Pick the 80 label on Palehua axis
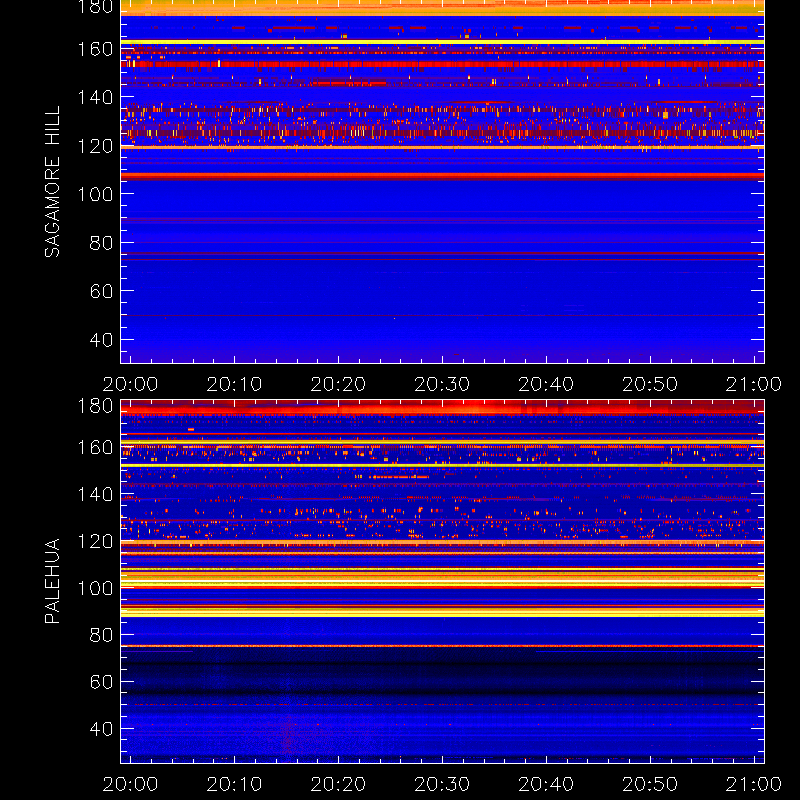This screenshot has width=800, height=800. click(102, 635)
